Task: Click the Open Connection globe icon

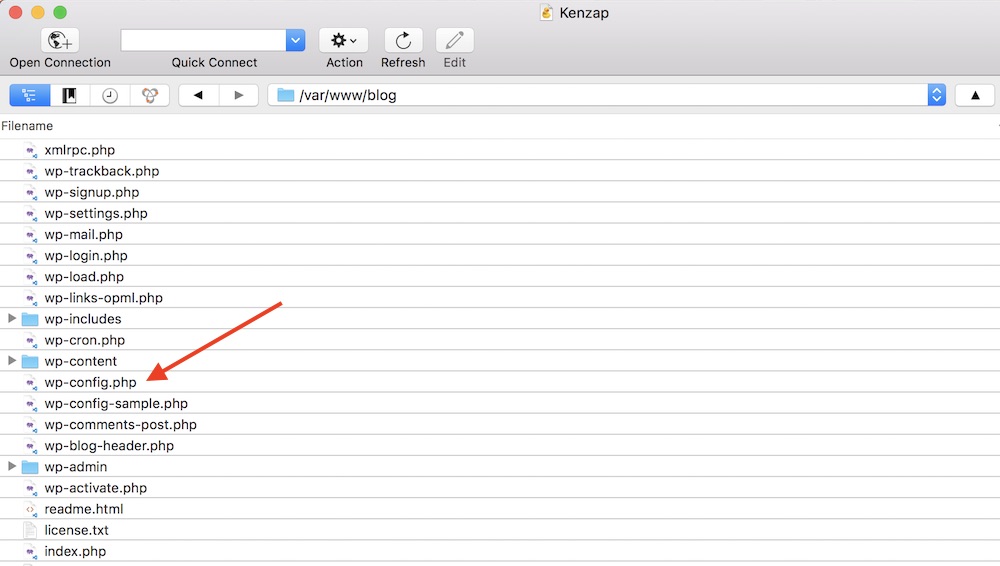Action: coord(60,41)
